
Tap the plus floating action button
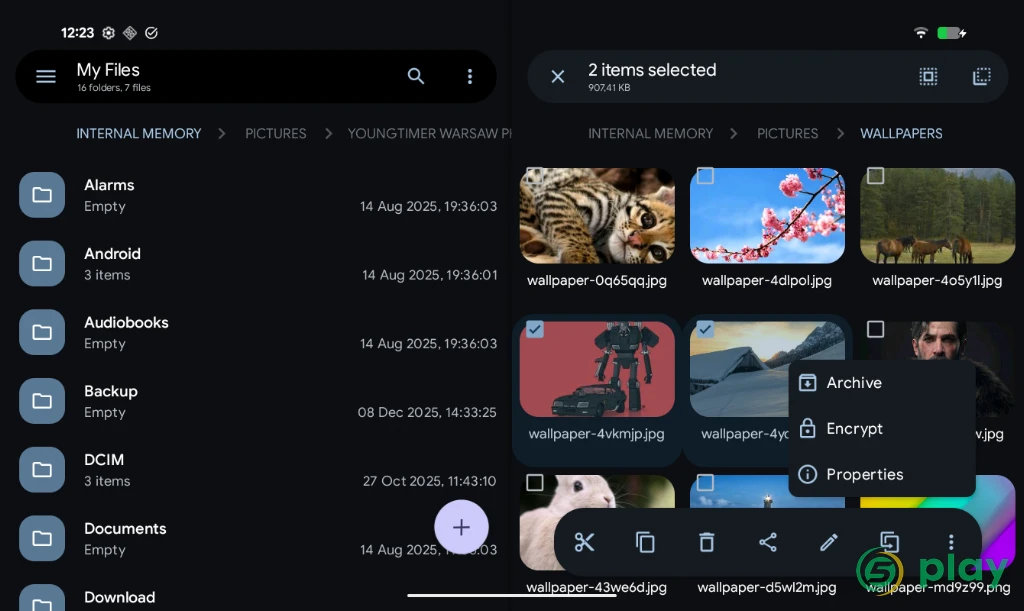tap(461, 527)
